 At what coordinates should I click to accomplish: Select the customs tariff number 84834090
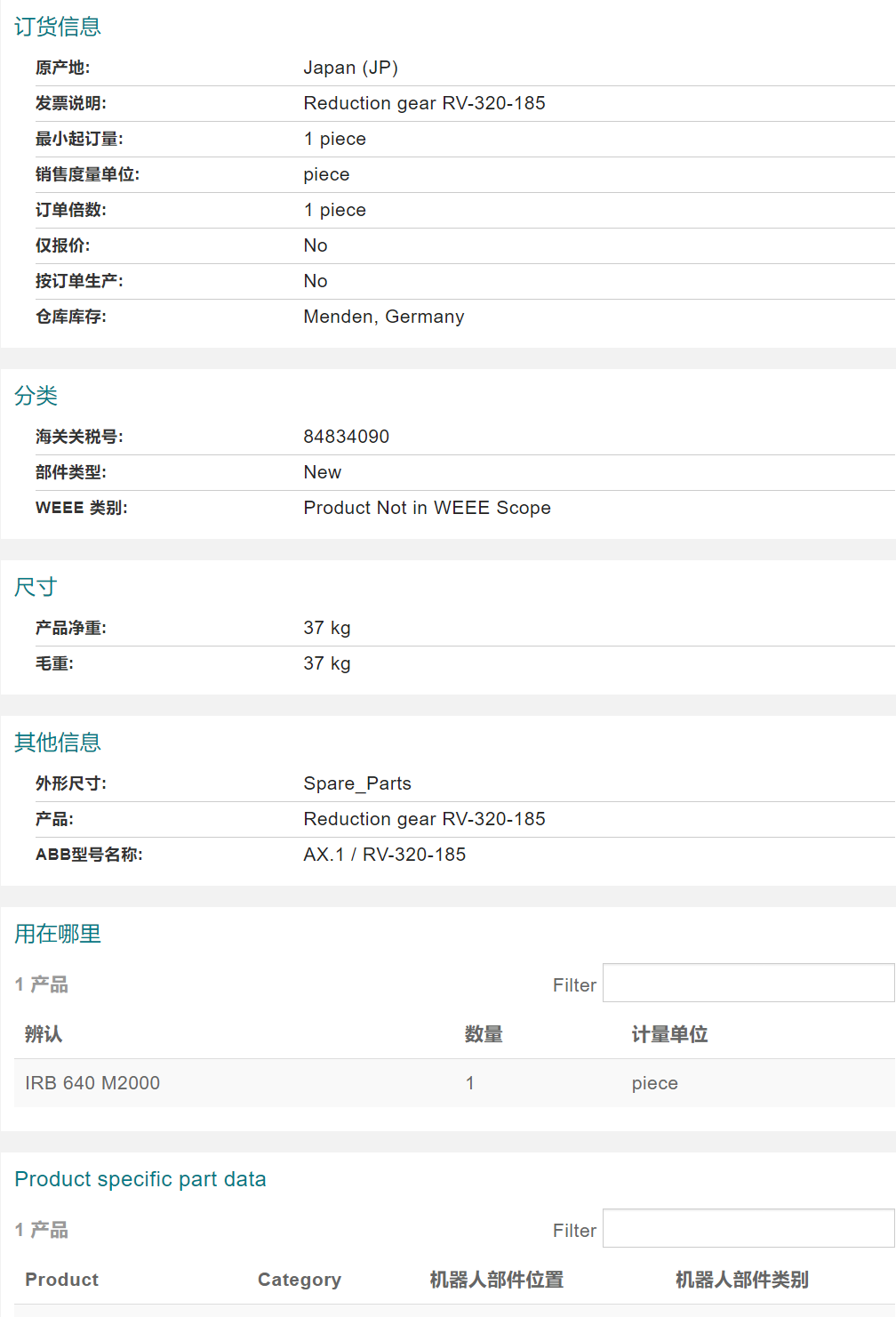click(x=347, y=437)
